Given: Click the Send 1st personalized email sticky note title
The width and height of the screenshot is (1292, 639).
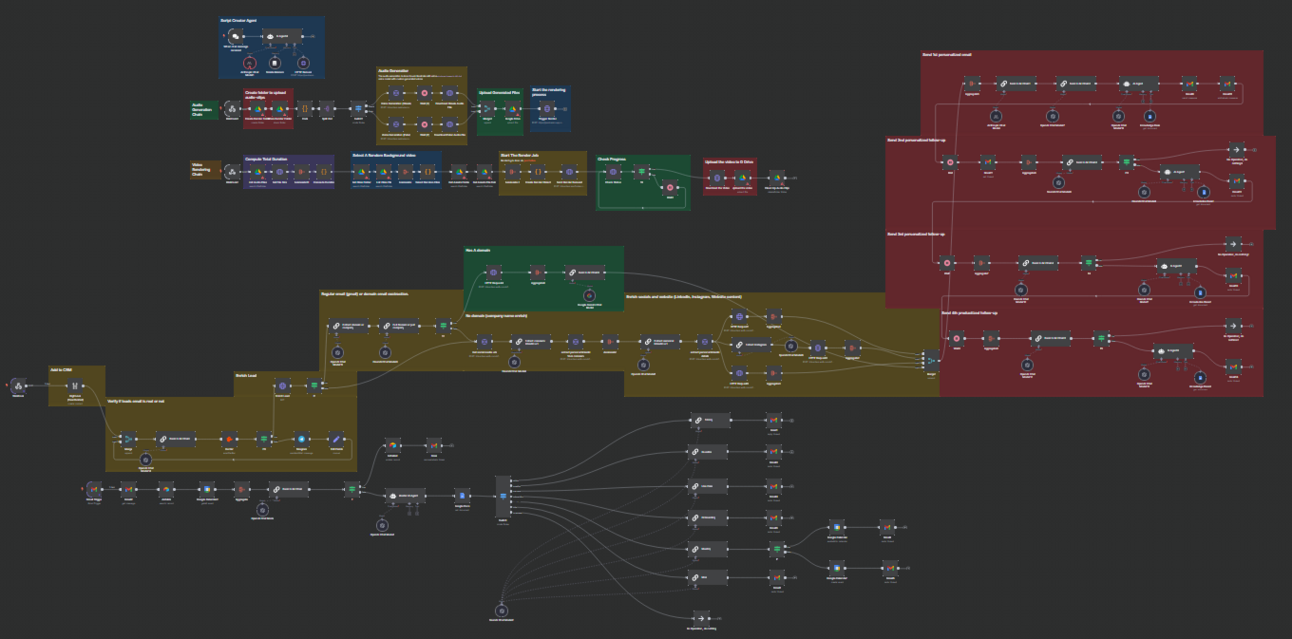Looking at the screenshot, I should point(946,54).
